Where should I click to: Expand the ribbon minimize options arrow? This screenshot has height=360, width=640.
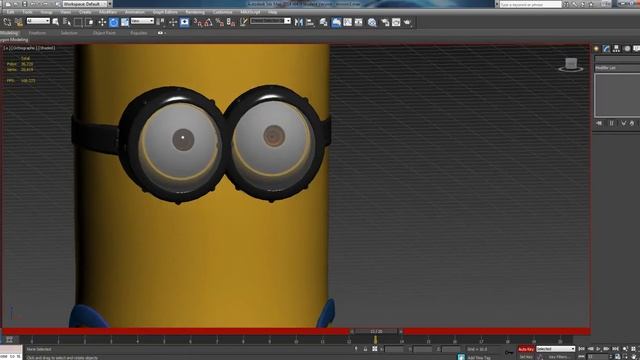click(161, 33)
